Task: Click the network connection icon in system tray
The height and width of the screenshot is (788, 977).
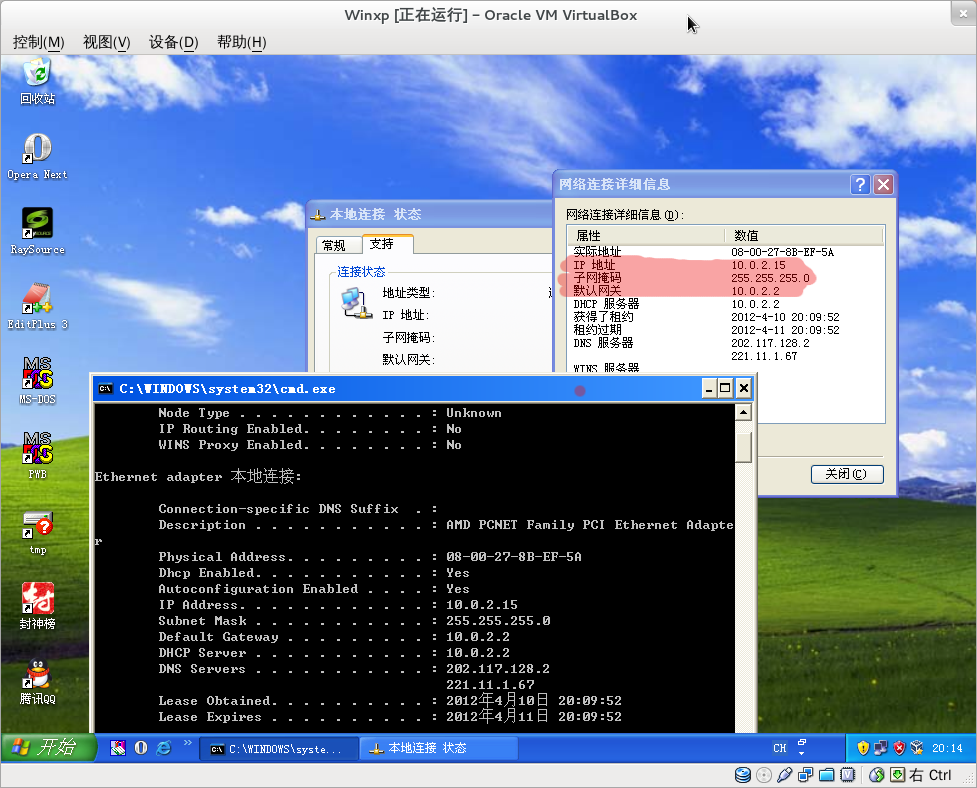Action: (x=881, y=748)
